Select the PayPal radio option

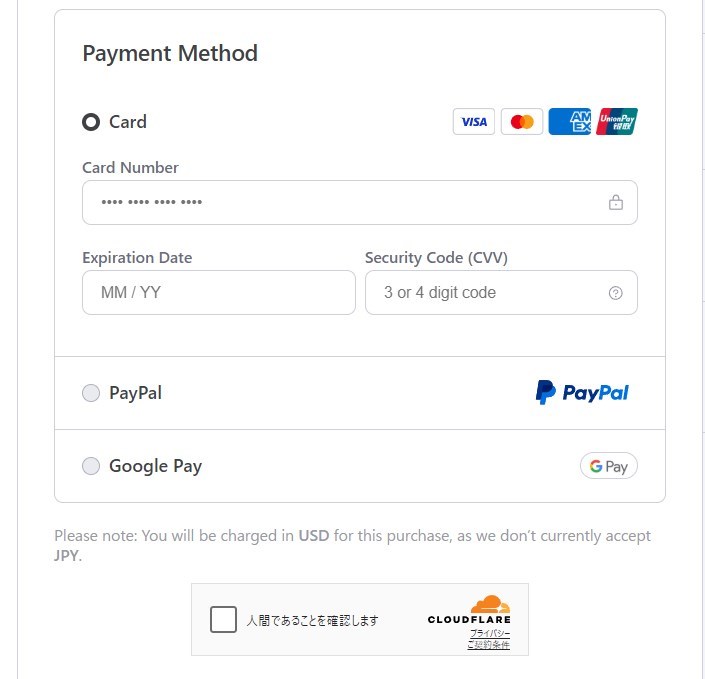coord(91,393)
